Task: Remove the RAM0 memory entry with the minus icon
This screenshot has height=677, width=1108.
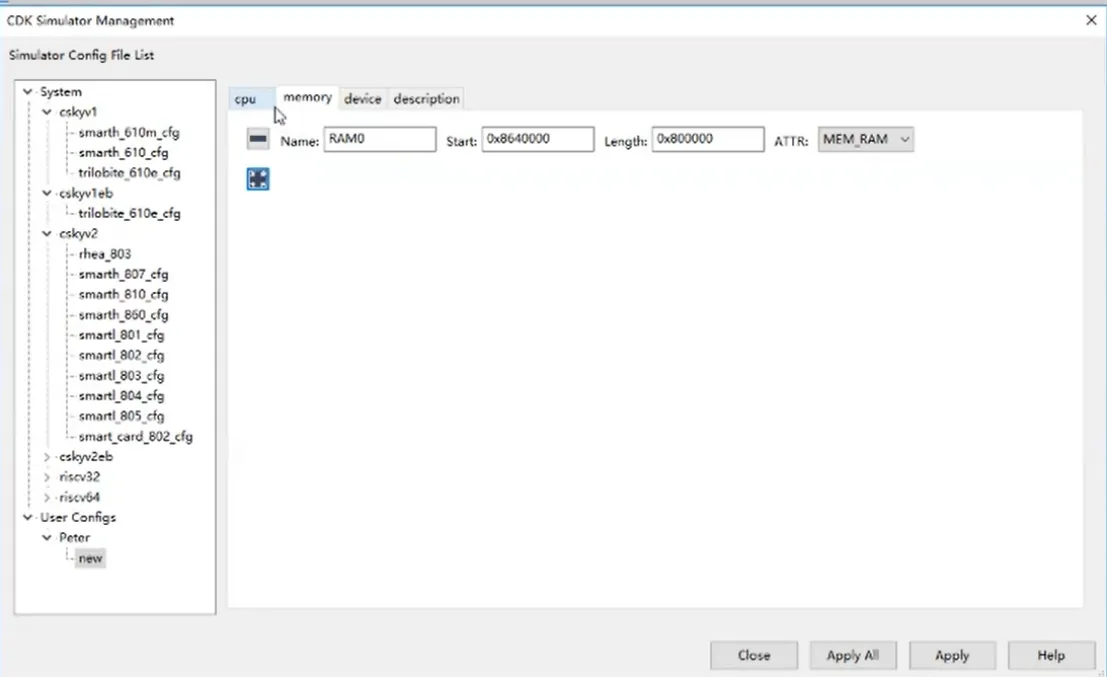Action: point(258,139)
